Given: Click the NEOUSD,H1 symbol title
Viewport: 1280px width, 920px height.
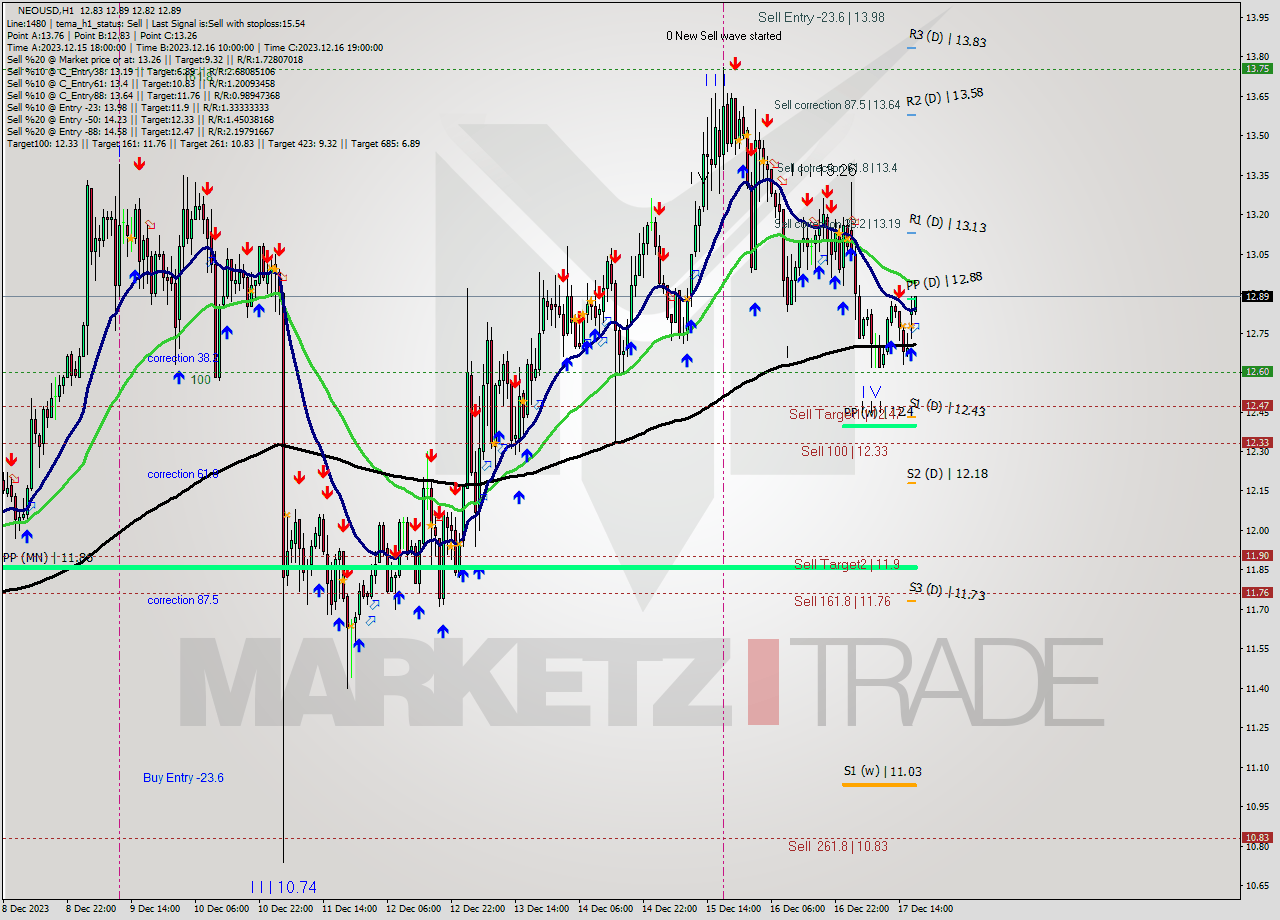Looking at the screenshot, I should point(44,10).
